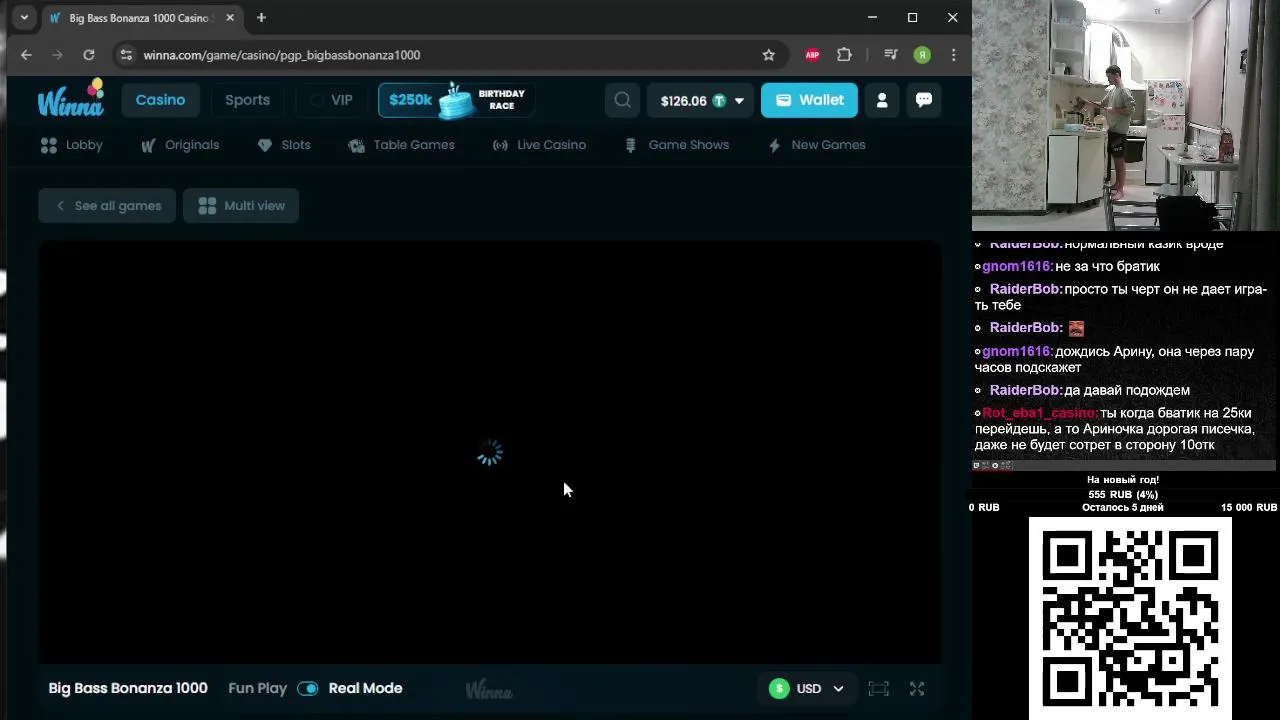Click the browser forward arrow
Viewport: 1280px width, 720px height.
(x=57, y=55)
